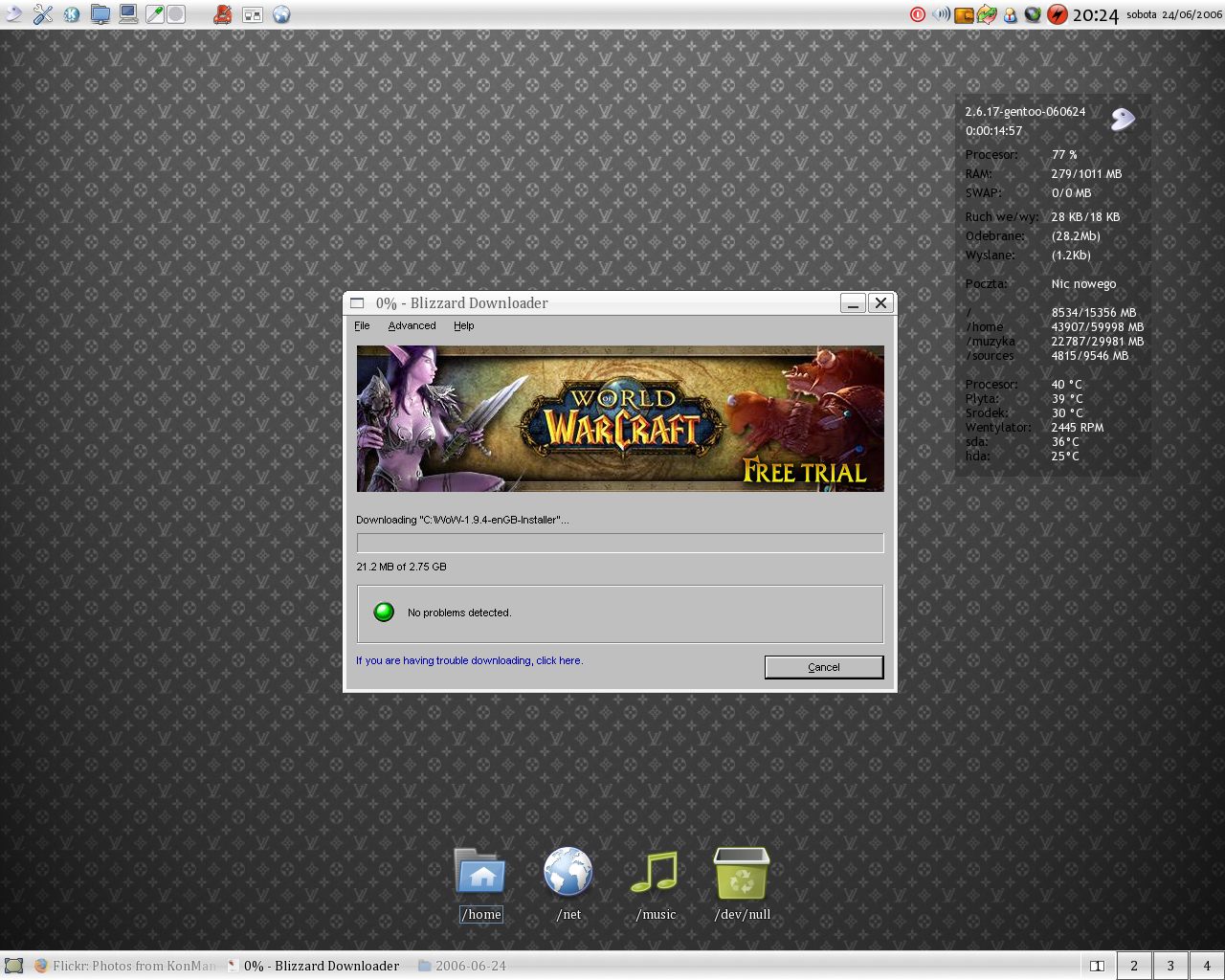Open the Advanced menu
This screenshot has height=980, width=1225.
(412, 325)
